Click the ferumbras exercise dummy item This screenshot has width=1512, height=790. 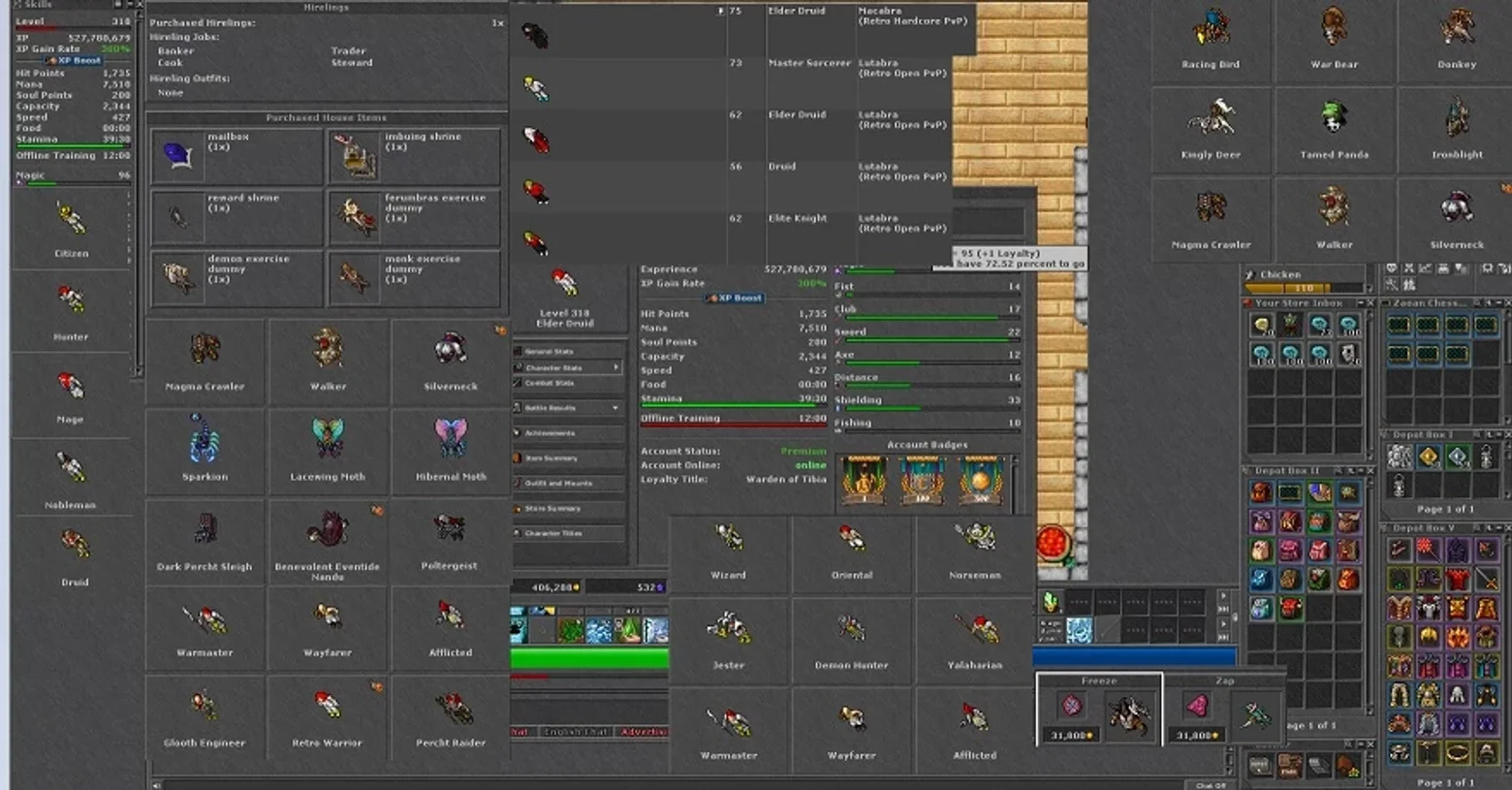[414, 217]
